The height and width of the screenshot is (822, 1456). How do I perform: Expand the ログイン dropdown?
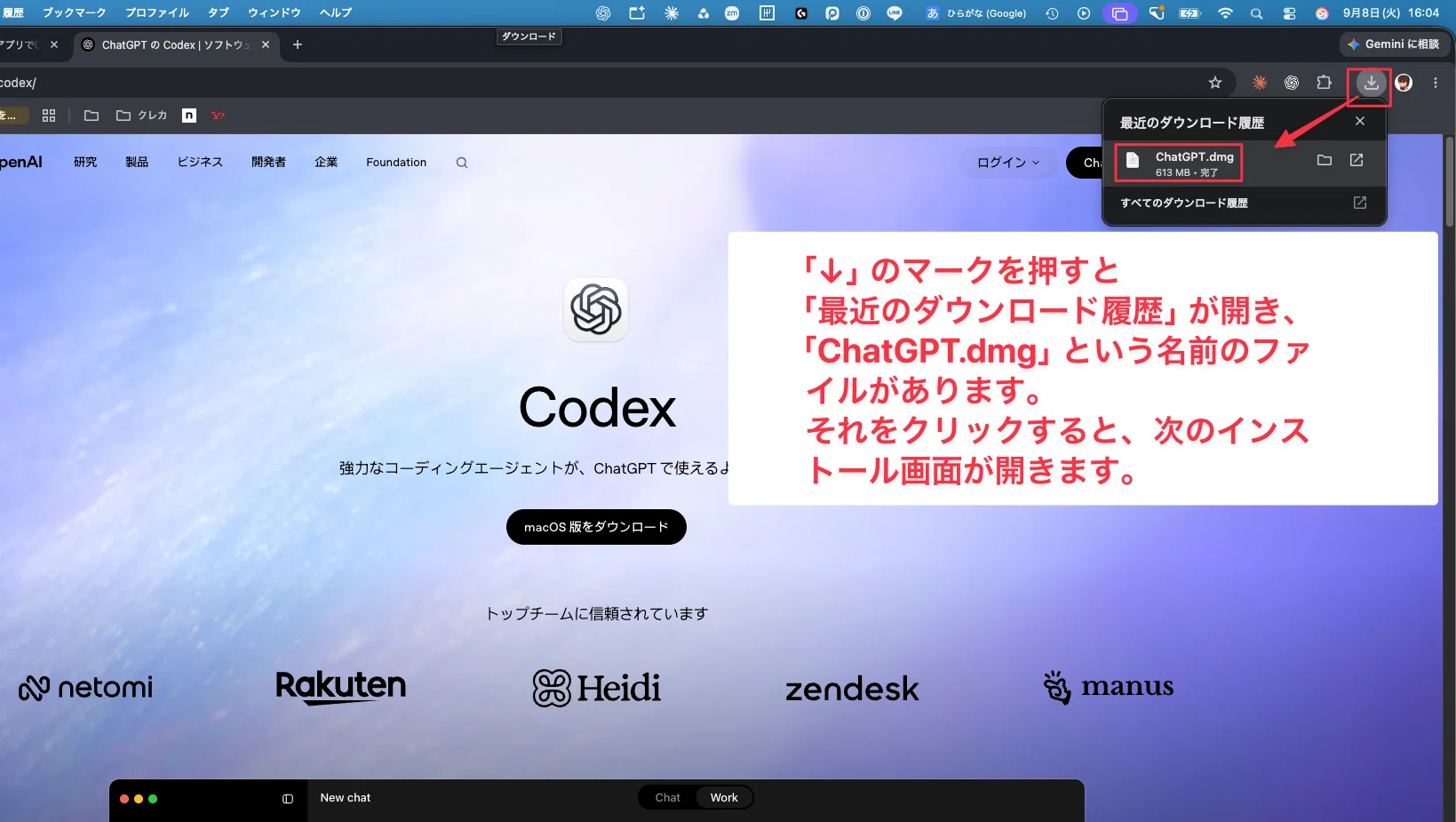(1008, 163)
